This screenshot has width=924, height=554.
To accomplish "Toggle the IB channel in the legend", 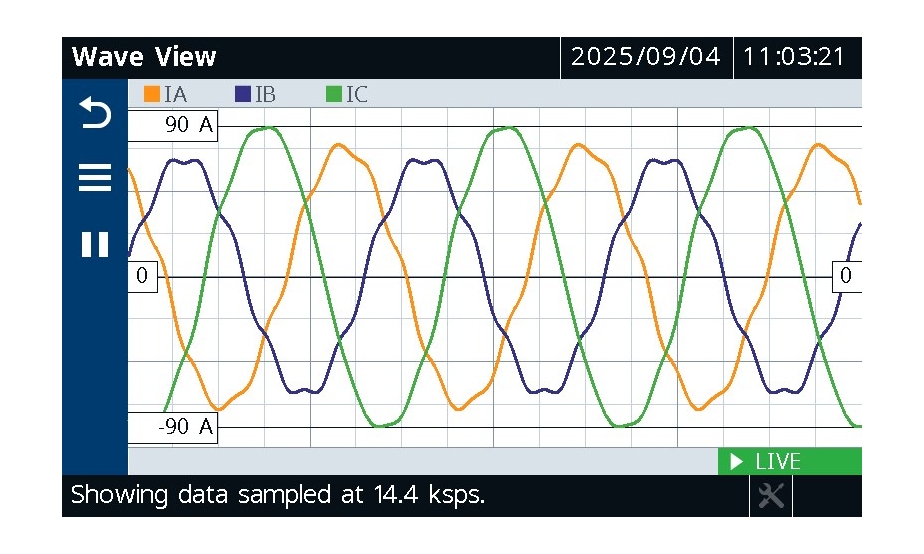I will click(x=256, y=95).
